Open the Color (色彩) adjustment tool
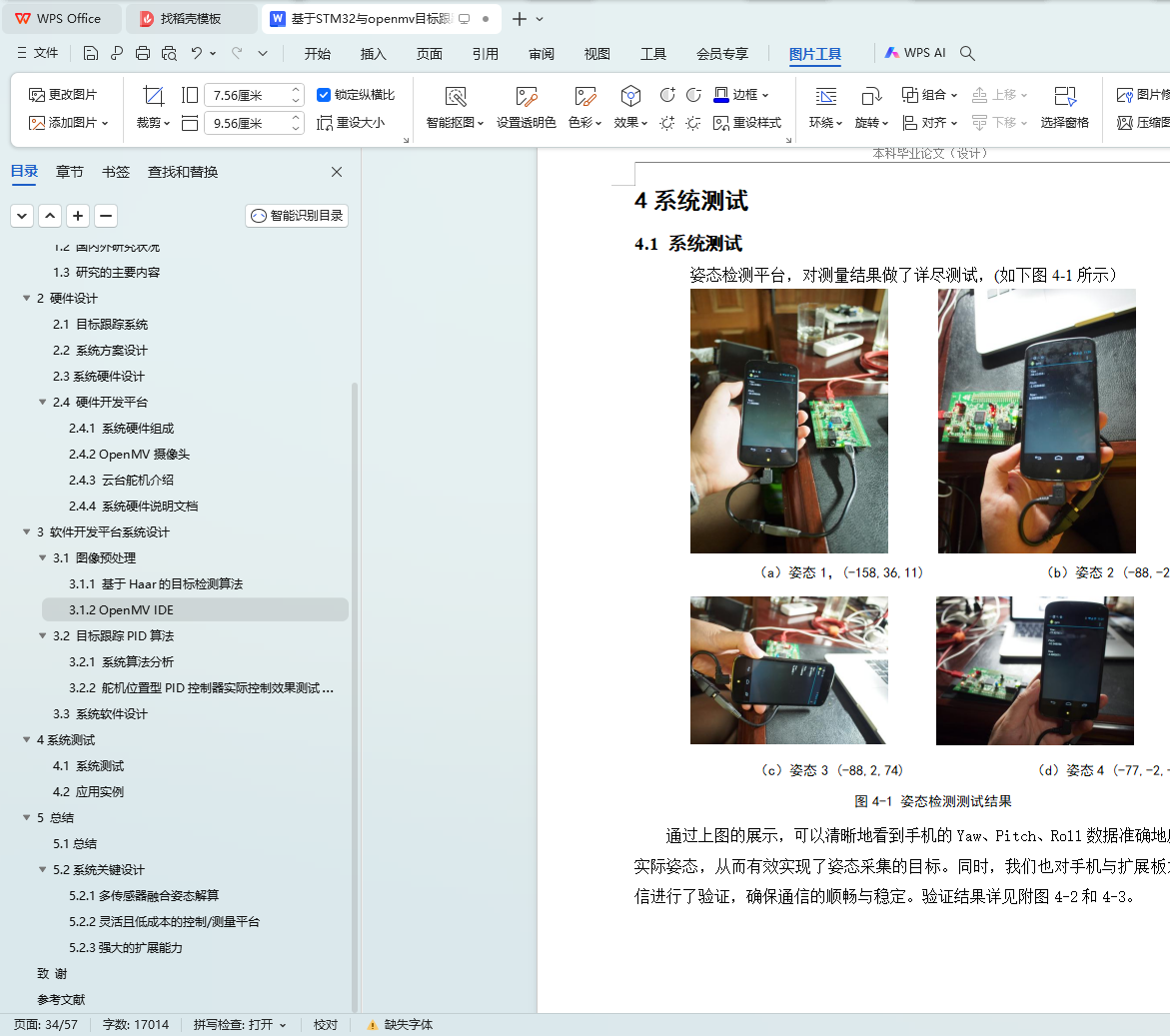 point(585,108)
